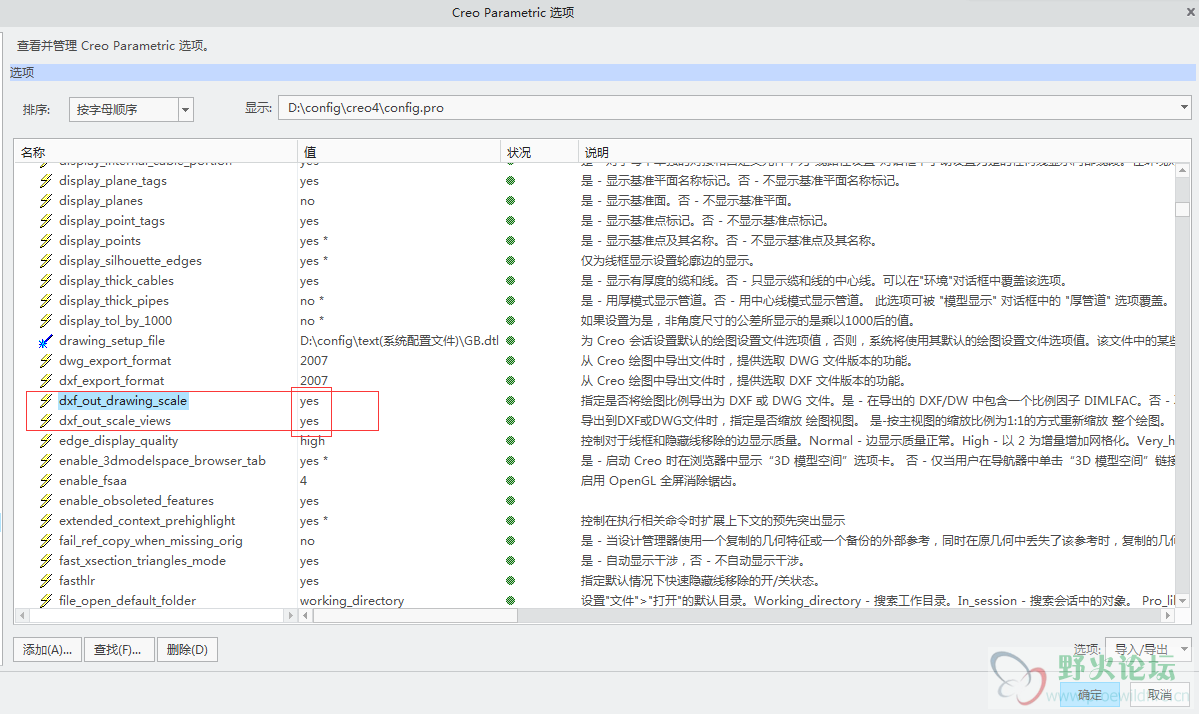Click lightning icon beside fail_ref_copy_when_missing_orig
This screenshot has height=714, width=1199.
point(46,540)
